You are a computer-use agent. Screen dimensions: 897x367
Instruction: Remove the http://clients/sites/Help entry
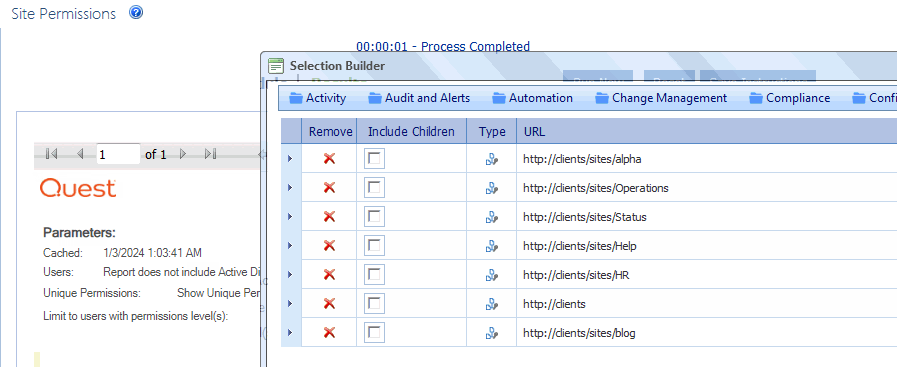(329, 246)
